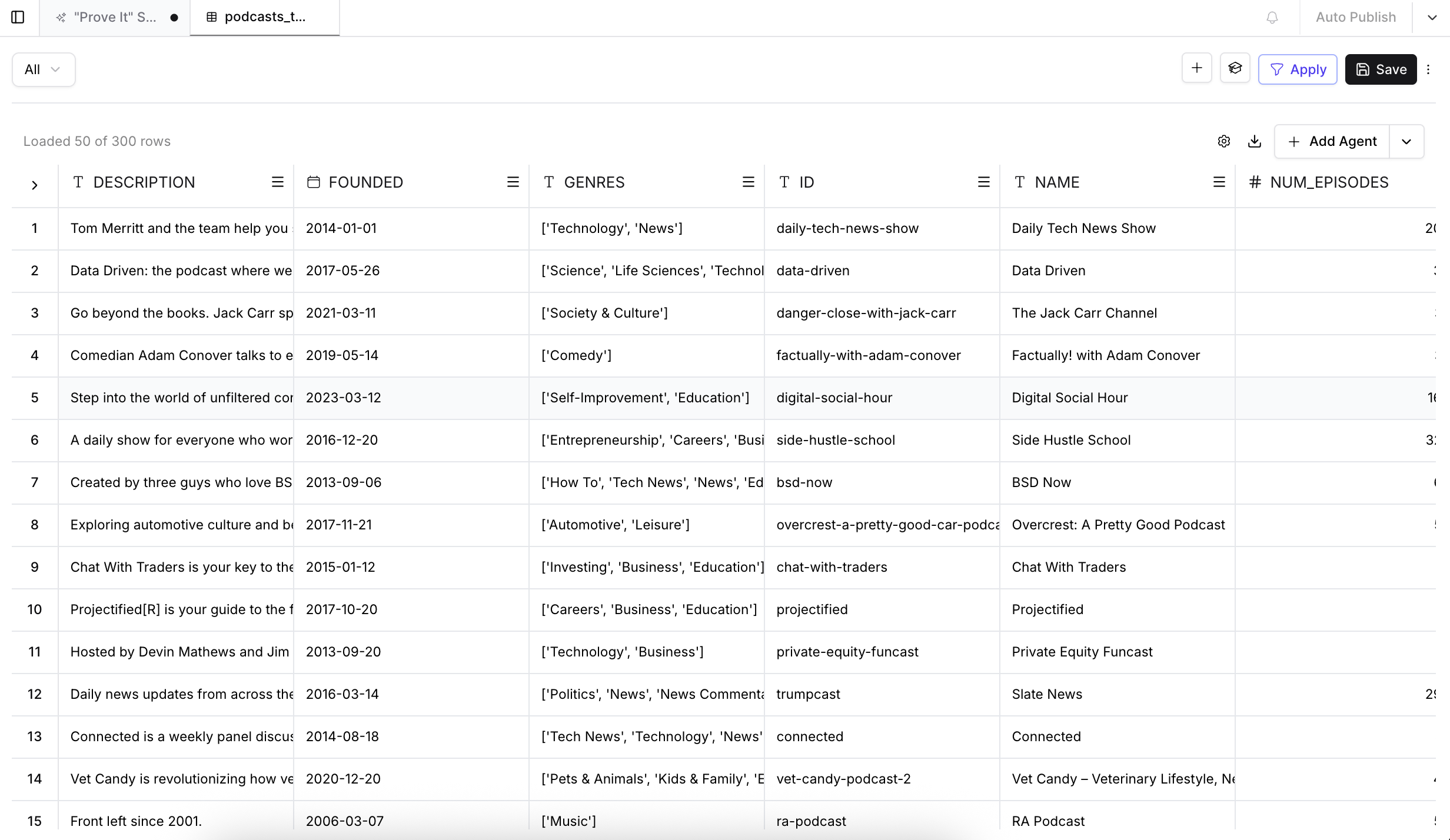This screenshot has height=840, width=1450.
Task: Select the Digital Social Hour name cell
Action: tap(1069, 398)
